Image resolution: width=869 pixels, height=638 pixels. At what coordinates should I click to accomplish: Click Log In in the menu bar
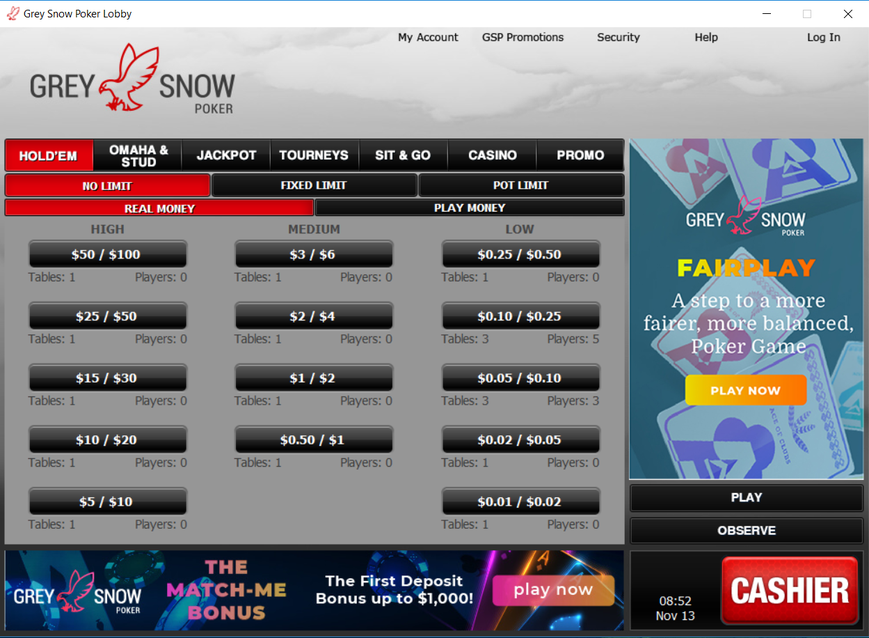pos(823,37)
